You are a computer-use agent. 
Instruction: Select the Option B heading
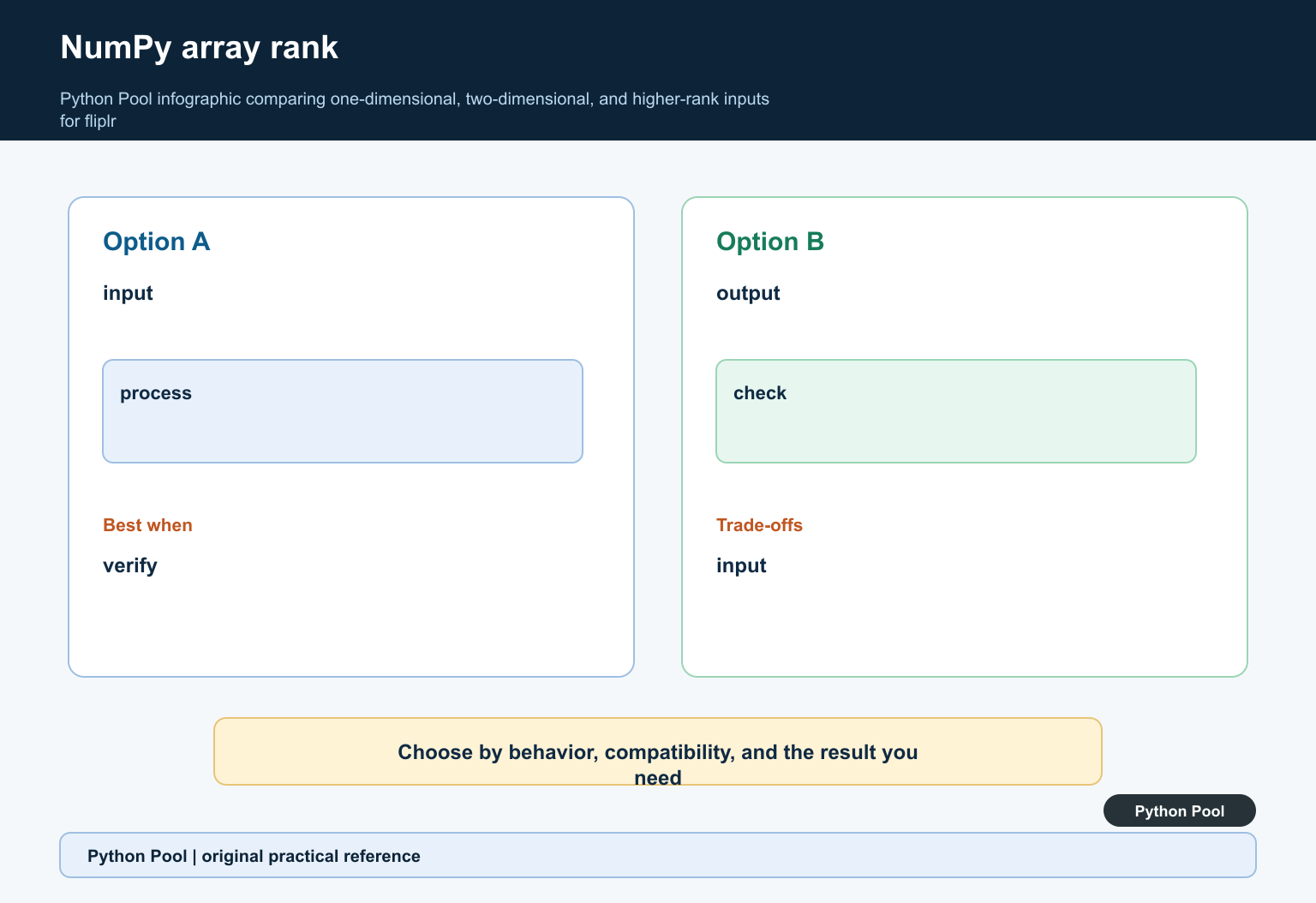pyautogui.click(x=770, y=242)
